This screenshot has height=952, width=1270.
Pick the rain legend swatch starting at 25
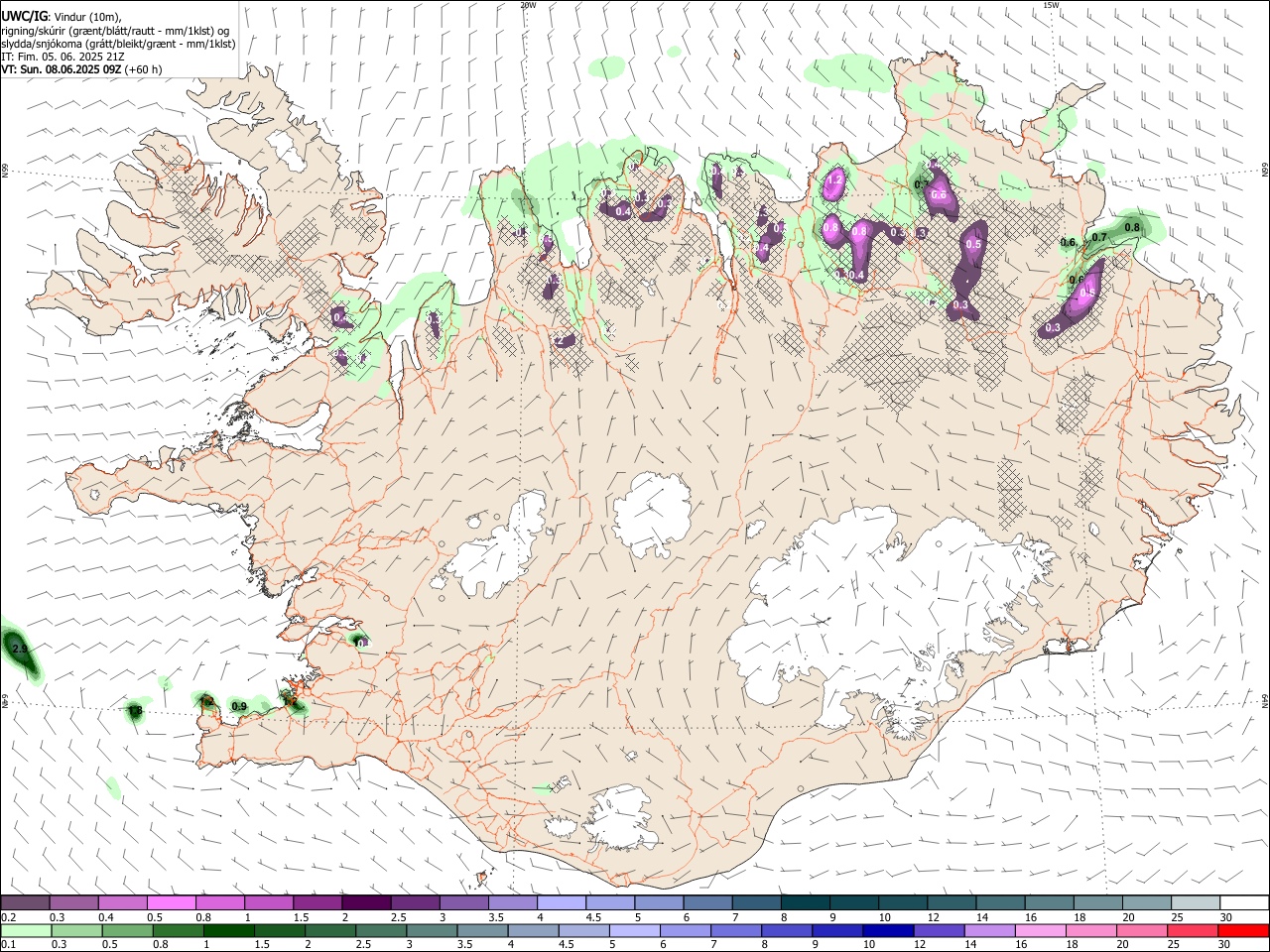point(1194,930)
